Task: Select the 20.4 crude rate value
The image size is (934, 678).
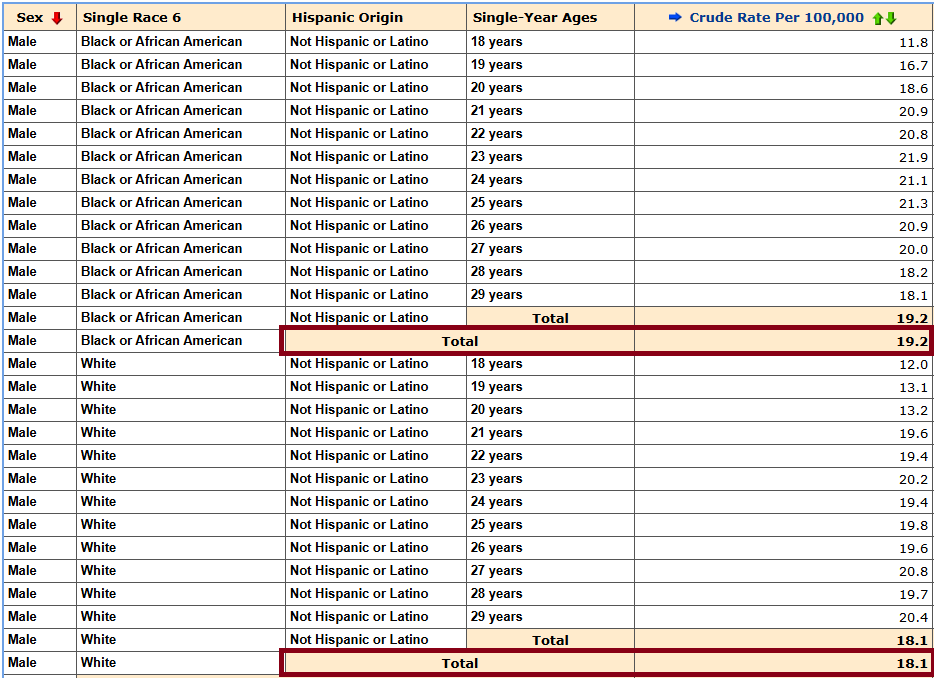Action: (x=913, y=617)
